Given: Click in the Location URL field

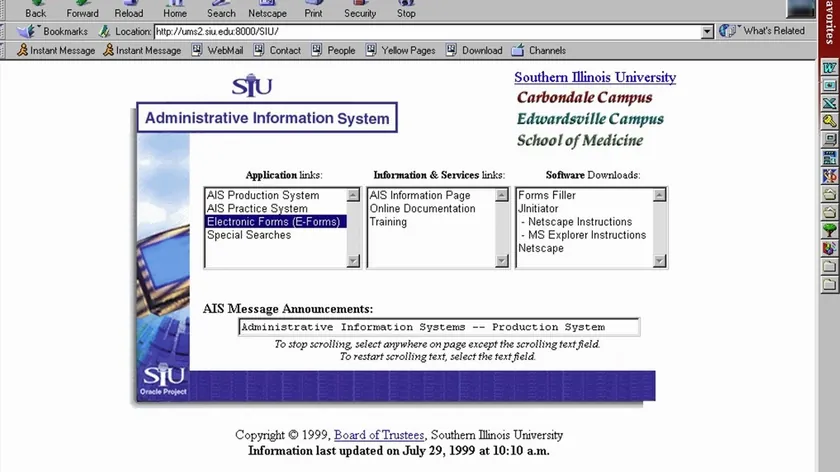Looking at the screenshot, I should (x=427, y=32).
